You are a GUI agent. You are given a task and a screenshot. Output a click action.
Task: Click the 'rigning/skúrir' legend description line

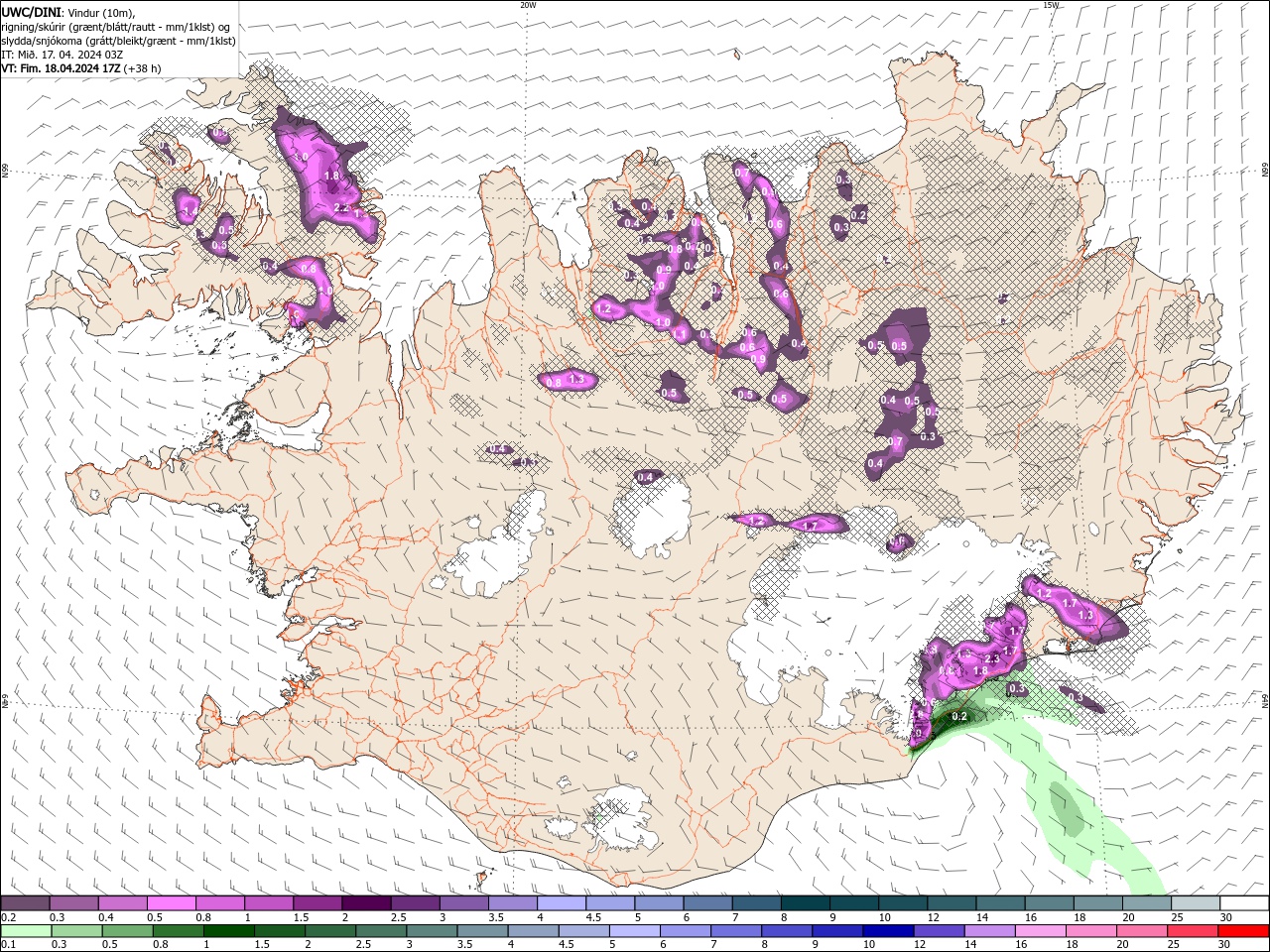point(116,27)
